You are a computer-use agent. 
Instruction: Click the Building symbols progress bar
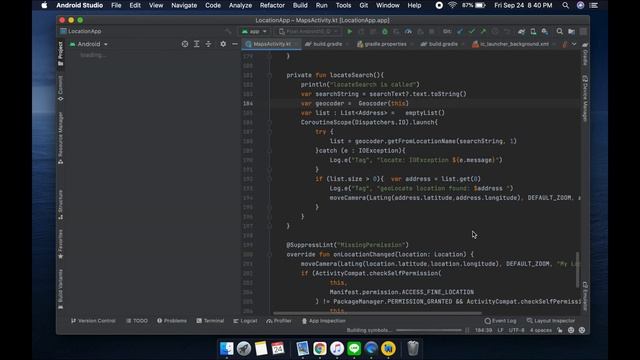[429, 330]
